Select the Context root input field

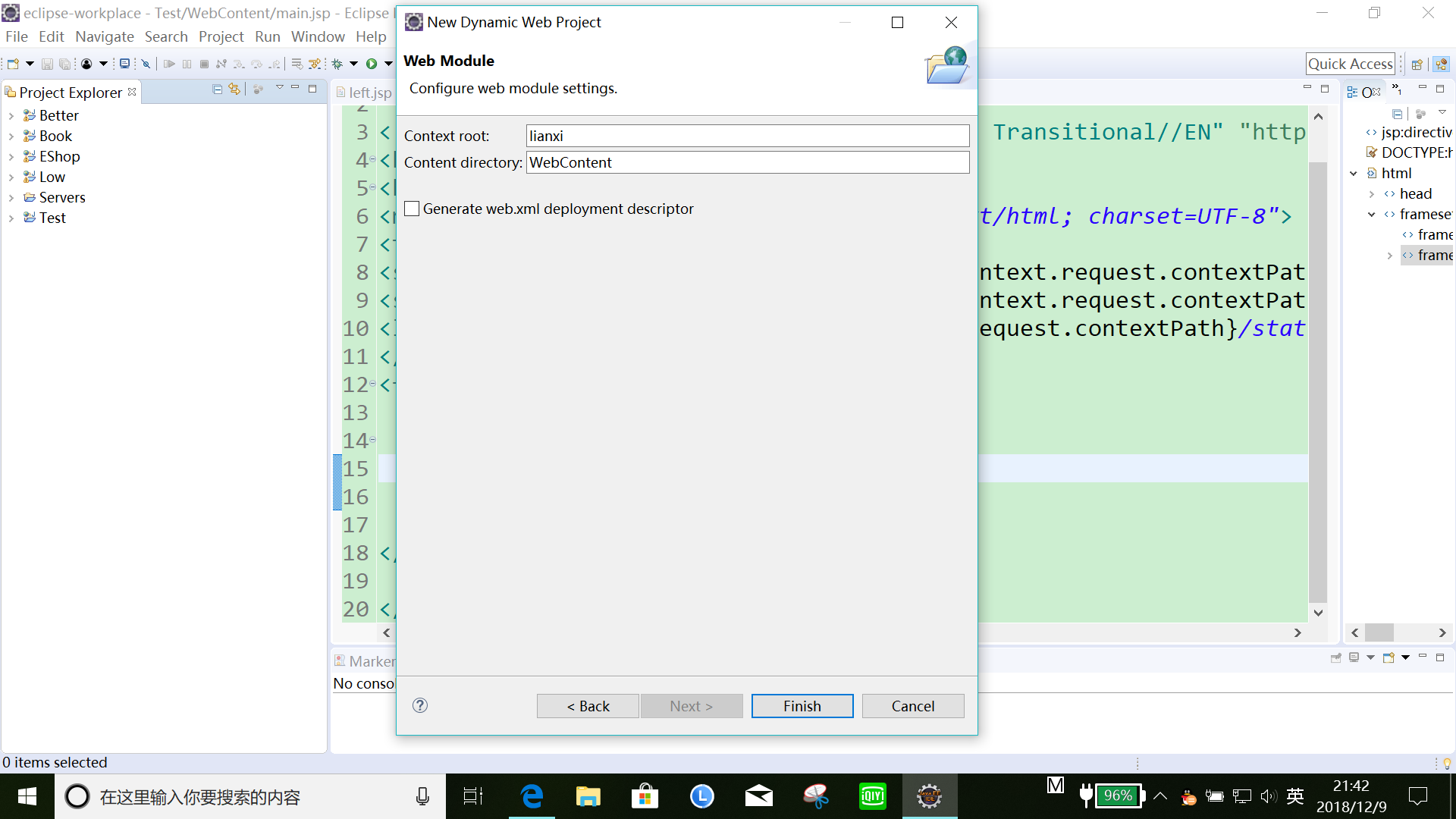click(747, 135)
